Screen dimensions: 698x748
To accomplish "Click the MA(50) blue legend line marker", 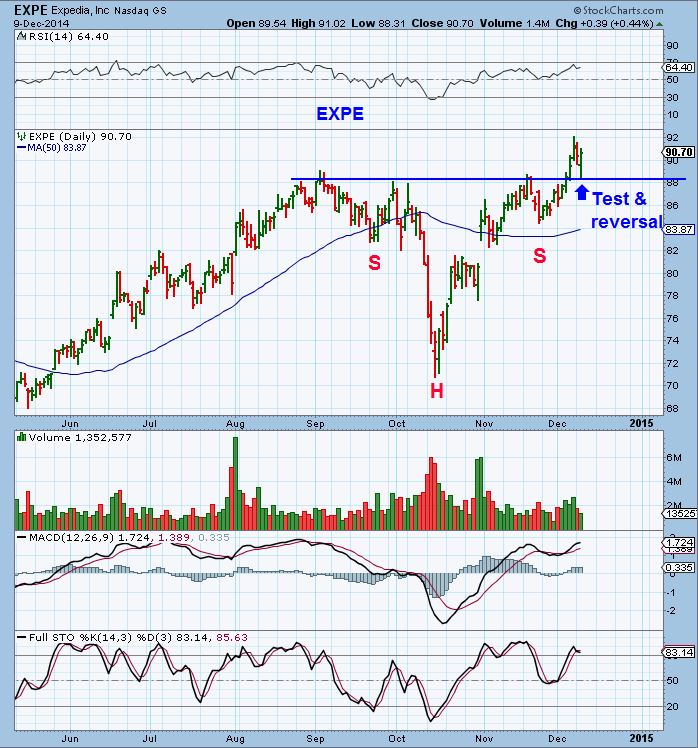I will pos(21,148).
